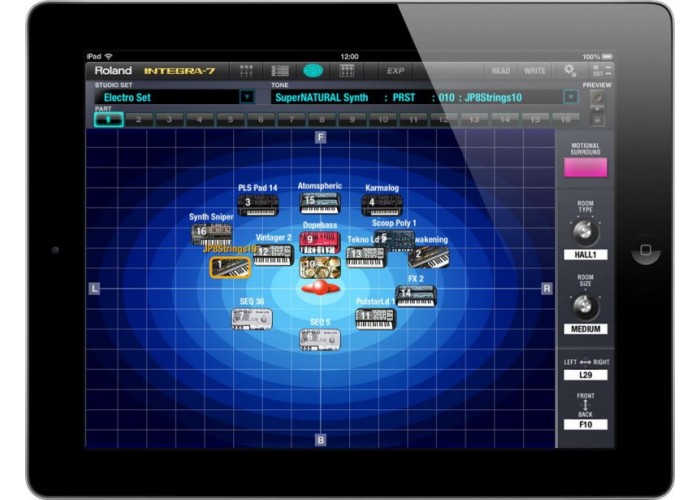Select part 2 Awakening instrument icon
Viewport: 700px width, 500px height.
pos(429,257)
